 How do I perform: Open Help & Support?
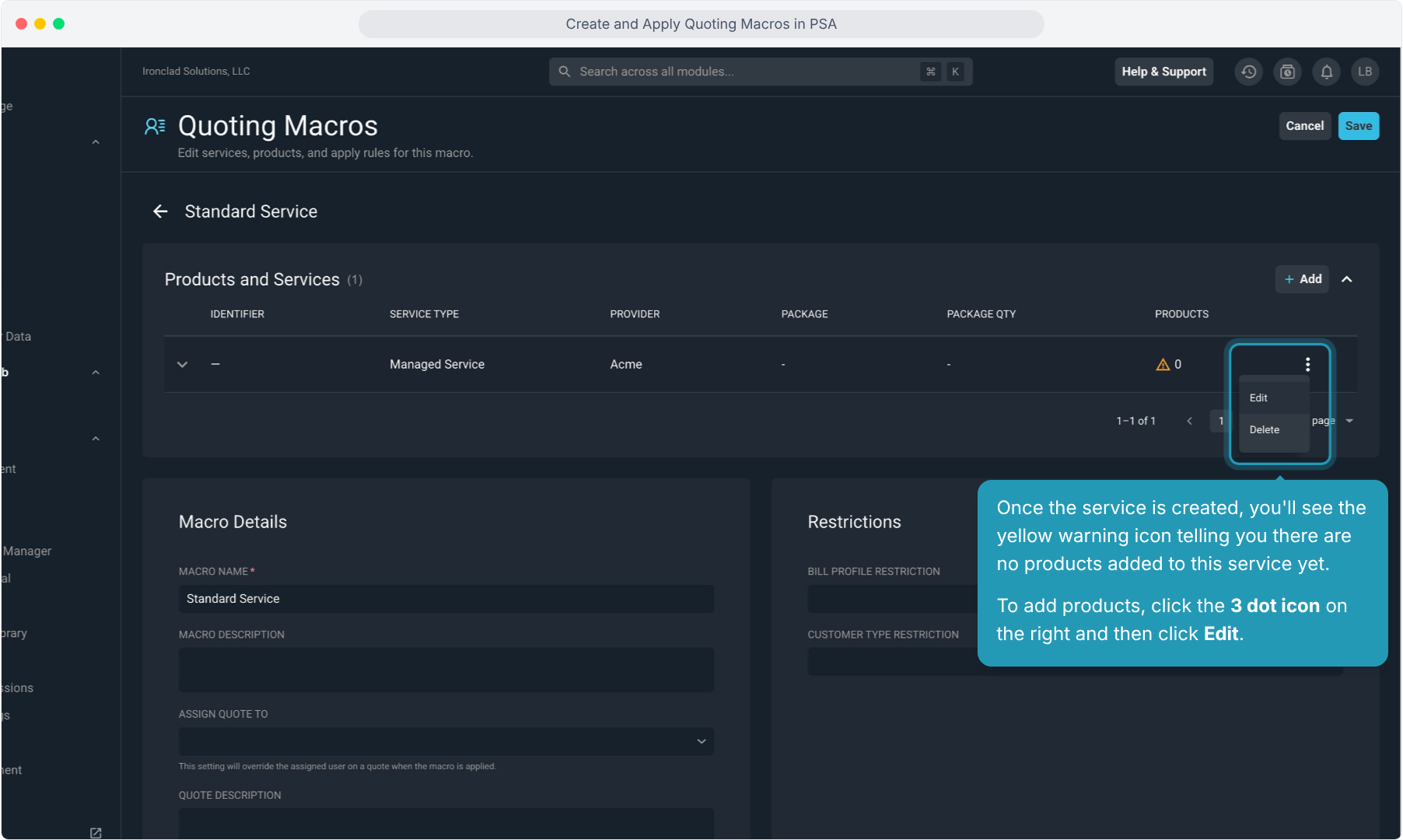1163,72
